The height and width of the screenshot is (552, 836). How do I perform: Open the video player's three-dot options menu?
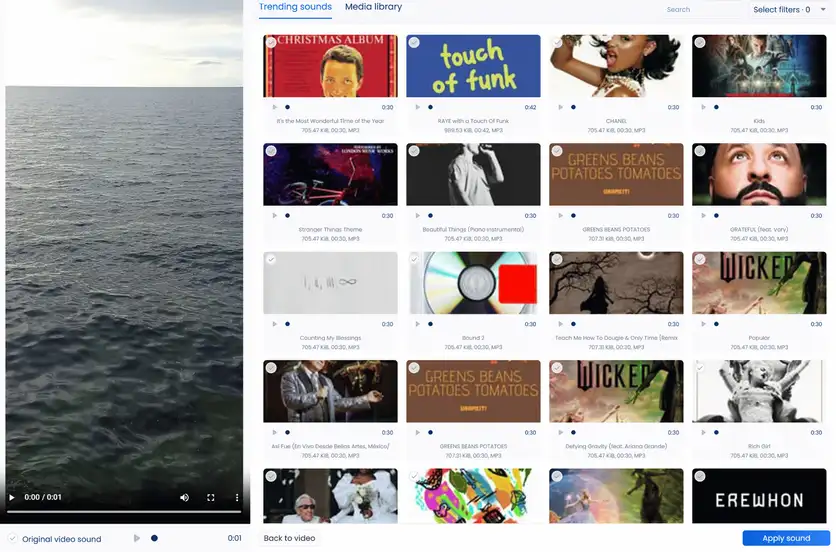[237, 497]
